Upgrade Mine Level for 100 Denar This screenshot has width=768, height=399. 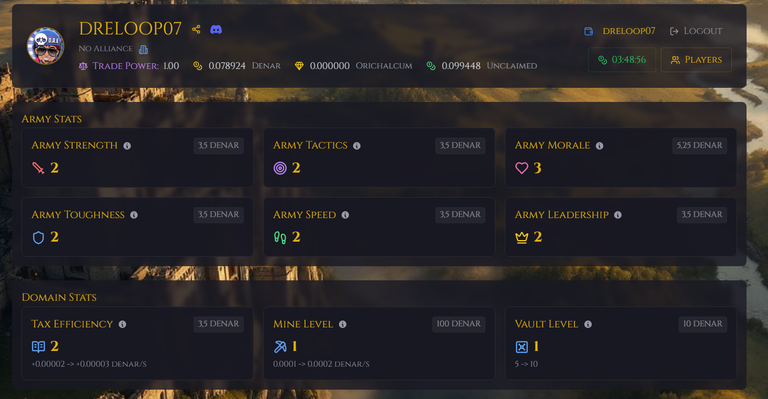458,324
